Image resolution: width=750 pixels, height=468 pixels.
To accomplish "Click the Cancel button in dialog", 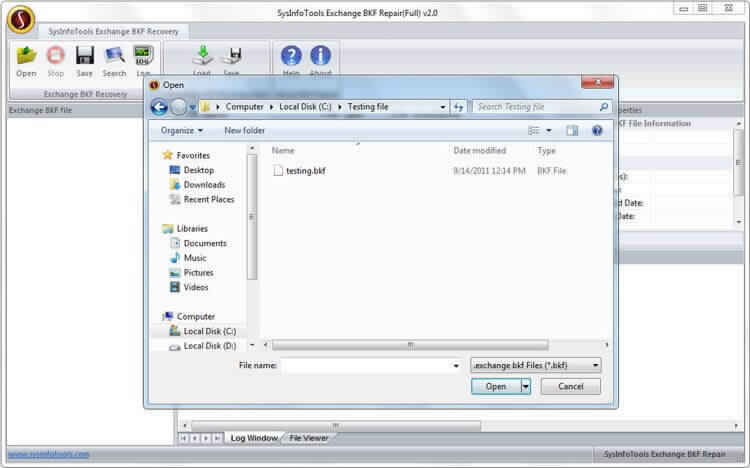I will point(571,386).
